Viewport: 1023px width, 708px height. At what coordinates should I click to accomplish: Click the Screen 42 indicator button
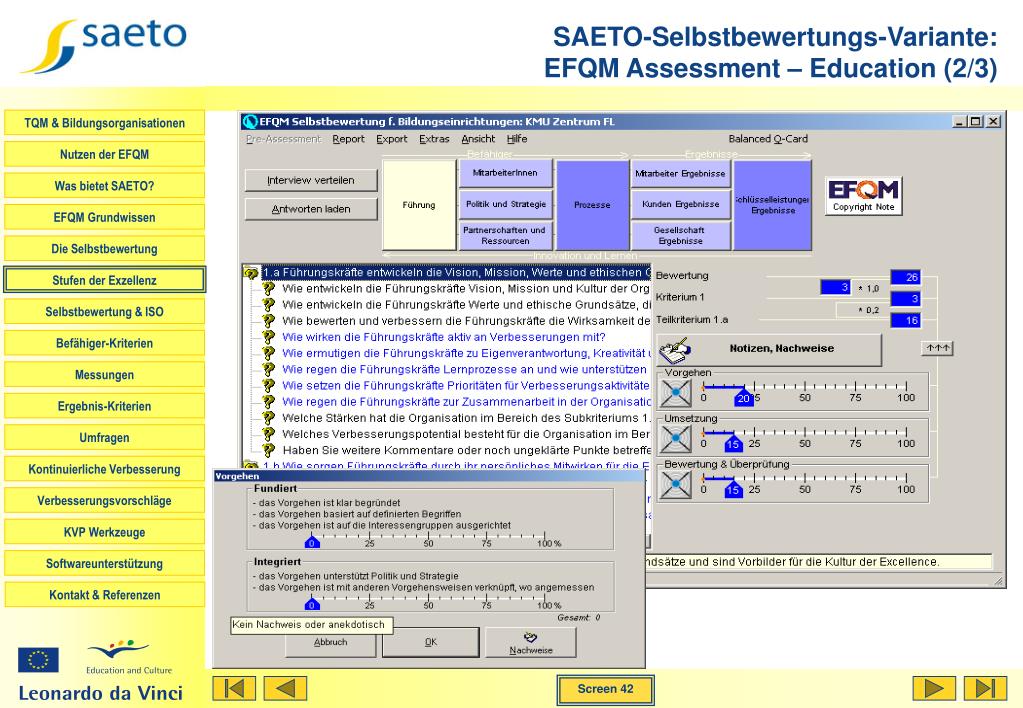605,689
